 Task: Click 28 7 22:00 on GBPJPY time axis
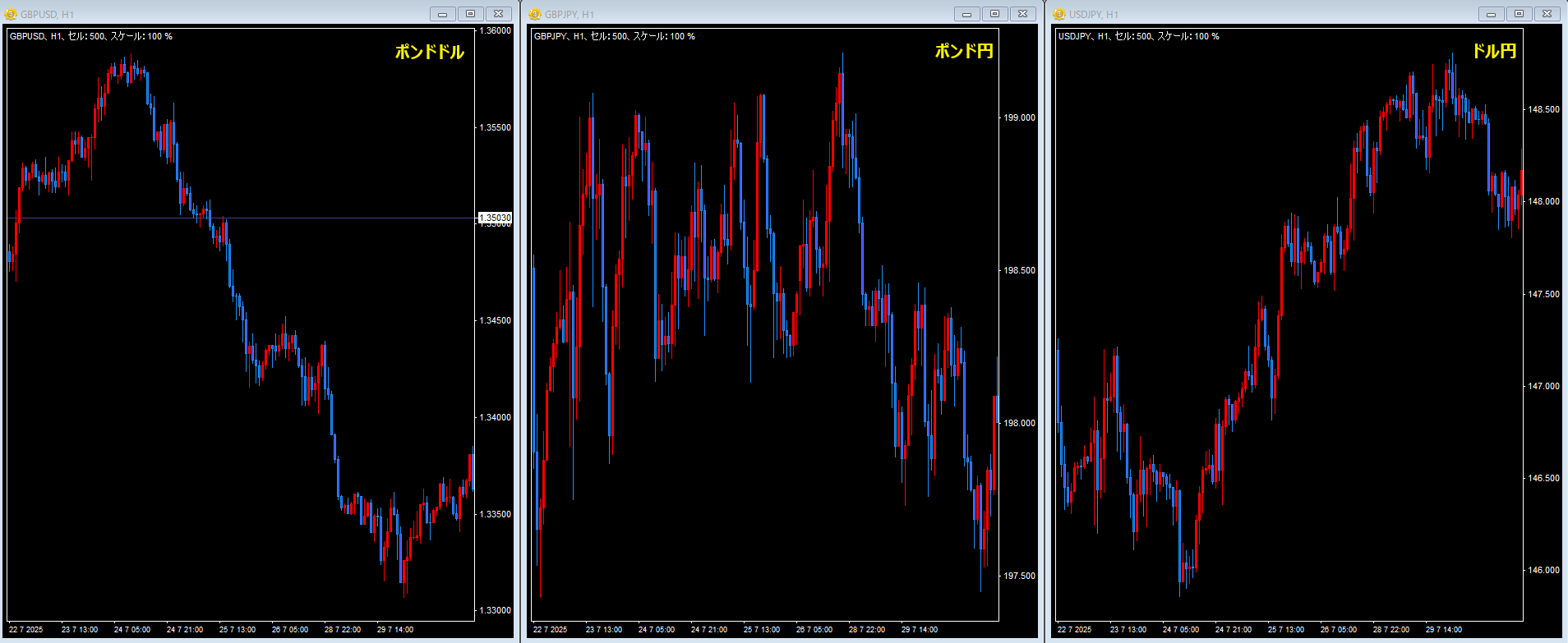pyautogui.click(x=866, y=630)
